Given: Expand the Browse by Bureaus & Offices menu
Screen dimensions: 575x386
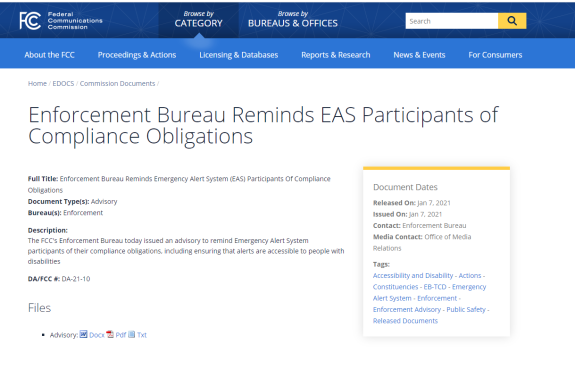Looking at the screenshot, I should tap(293, 19).
